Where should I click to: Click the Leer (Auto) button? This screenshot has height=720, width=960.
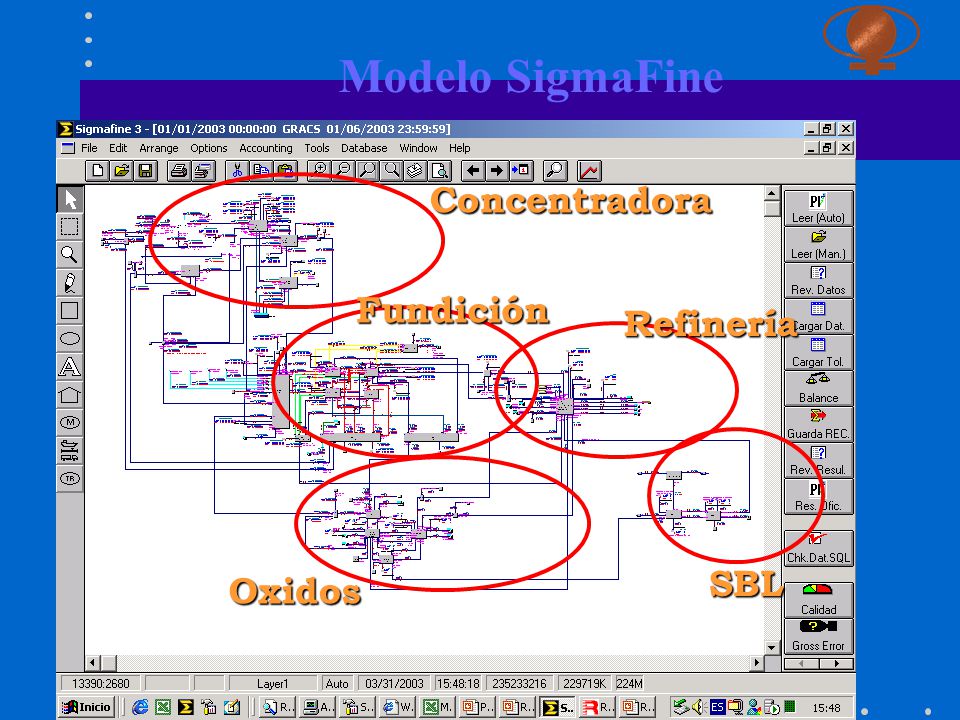click(818, 208)
